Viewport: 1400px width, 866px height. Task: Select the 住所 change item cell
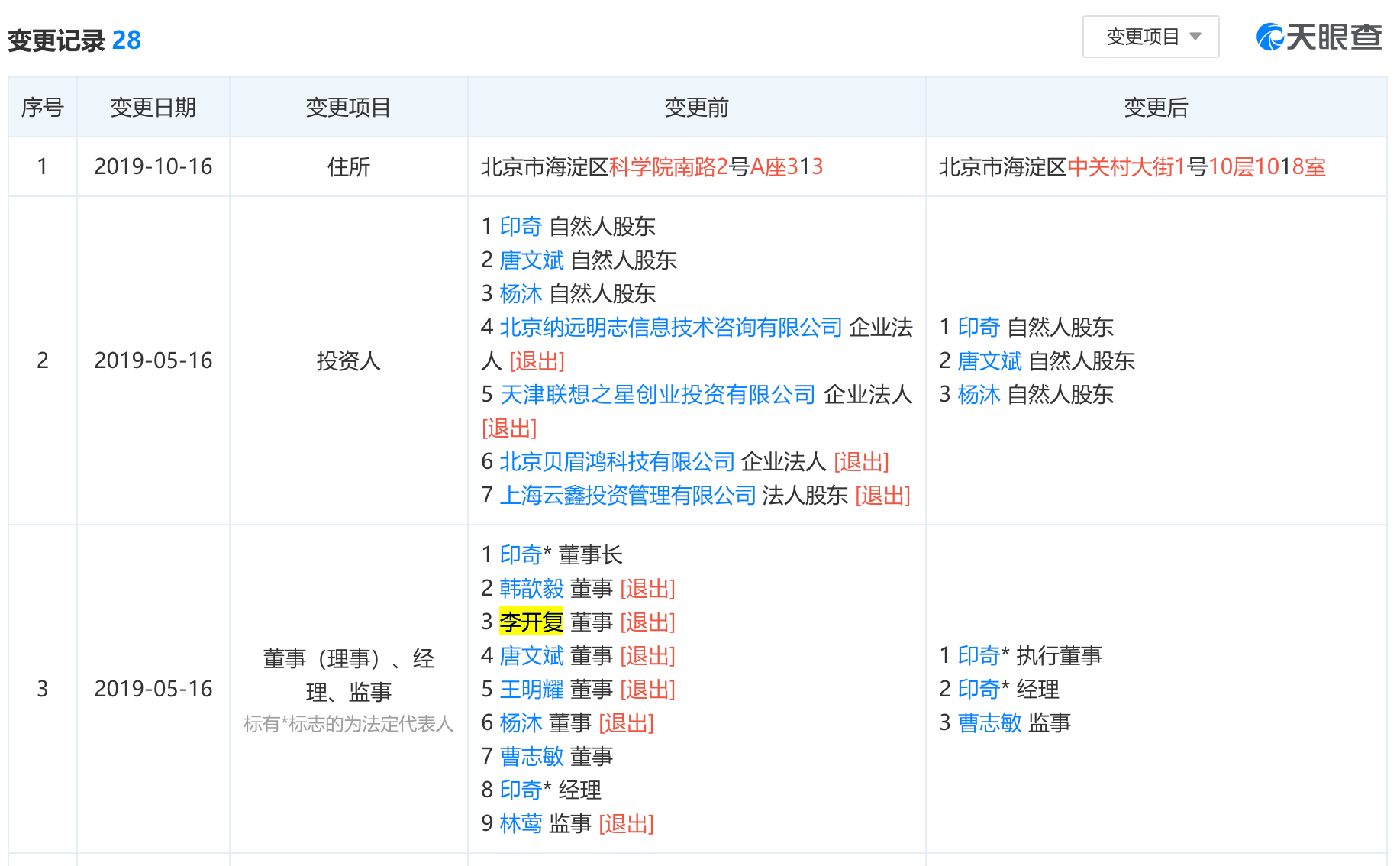point(349,166)
